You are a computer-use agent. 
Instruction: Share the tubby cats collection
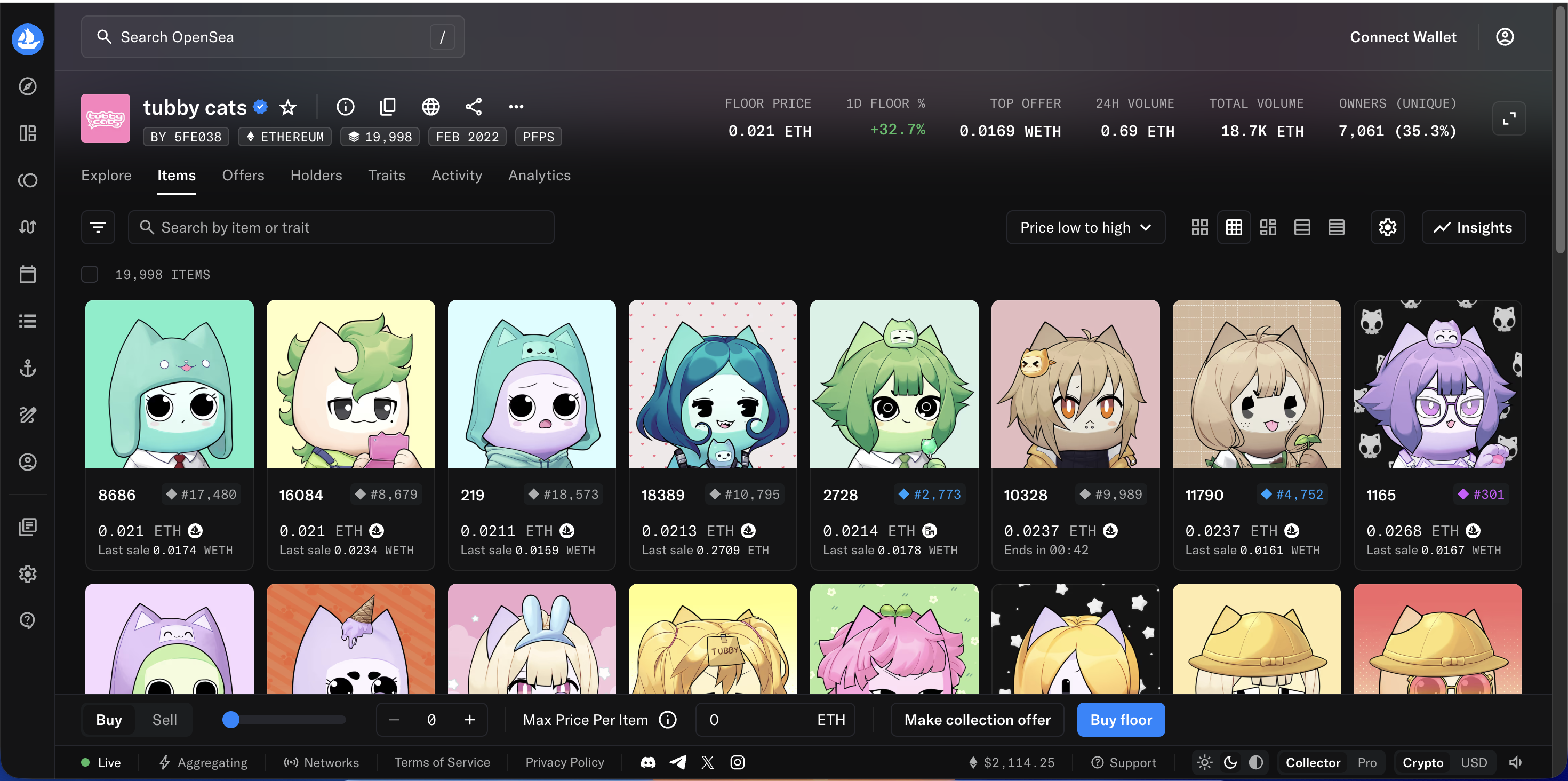click(x=474, y=107)
